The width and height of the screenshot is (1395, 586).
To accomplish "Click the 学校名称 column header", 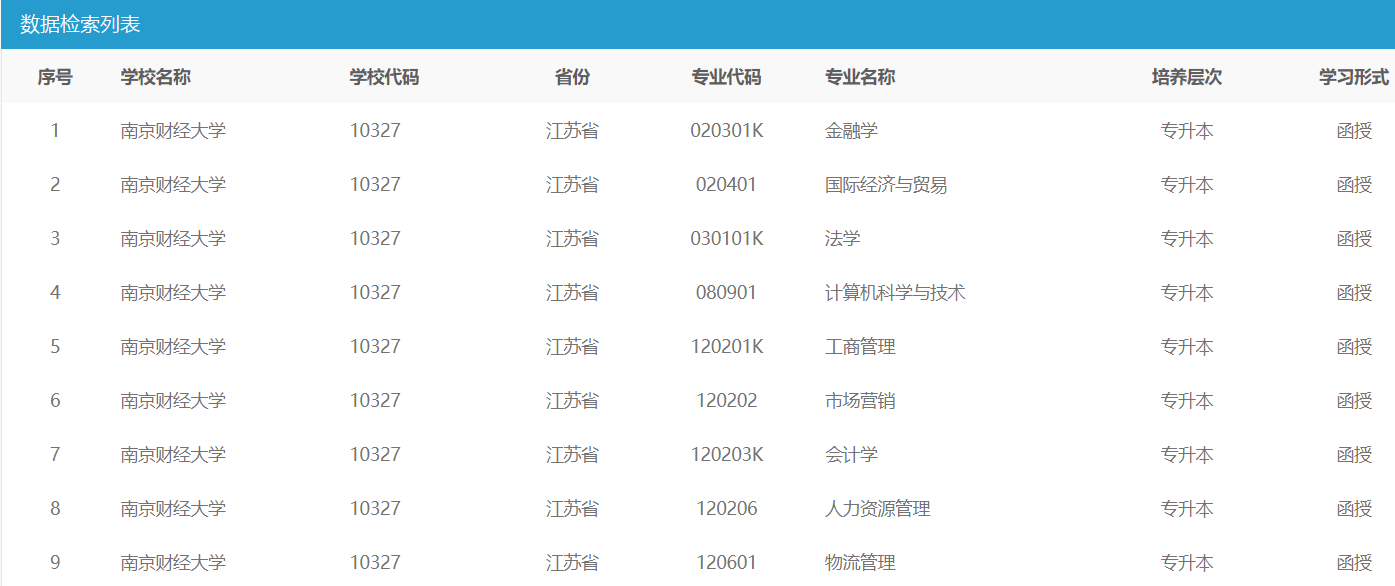I will coord(156,77).
